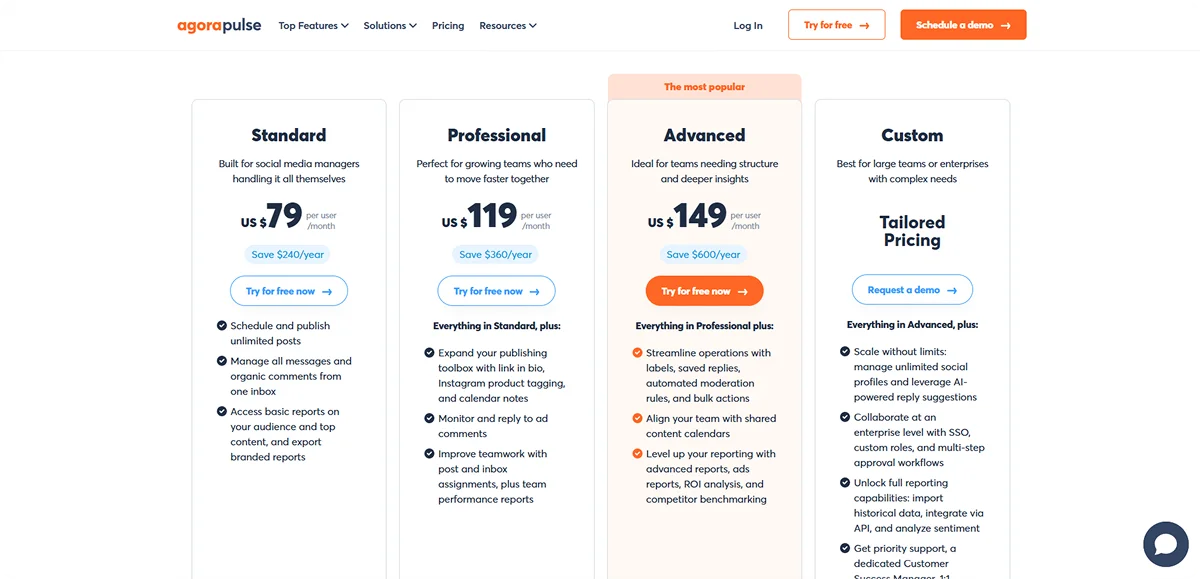
Task: Click the Save $360/year badge under Professional
Action: coord(496,254)
